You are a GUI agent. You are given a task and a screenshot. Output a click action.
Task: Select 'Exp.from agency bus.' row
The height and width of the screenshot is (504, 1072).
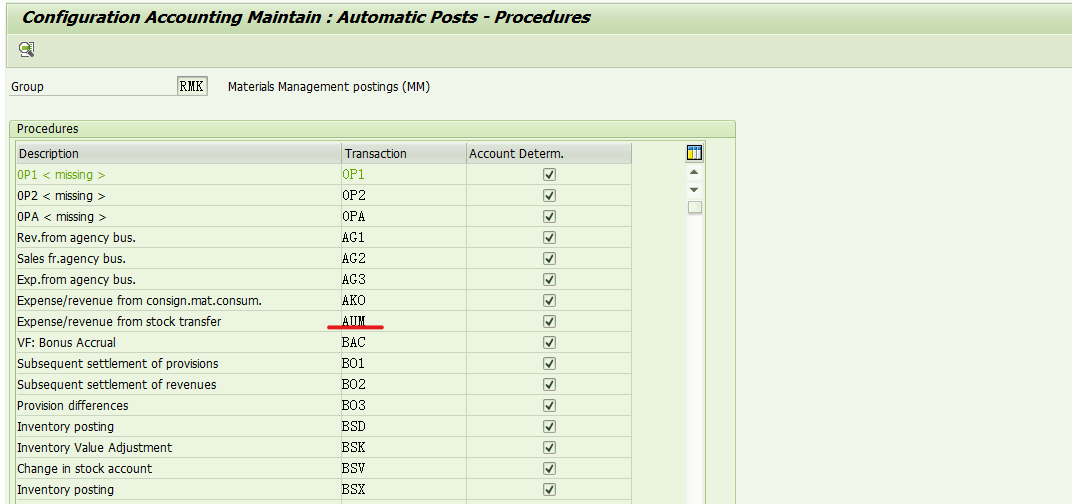click(x=178, y=280)
